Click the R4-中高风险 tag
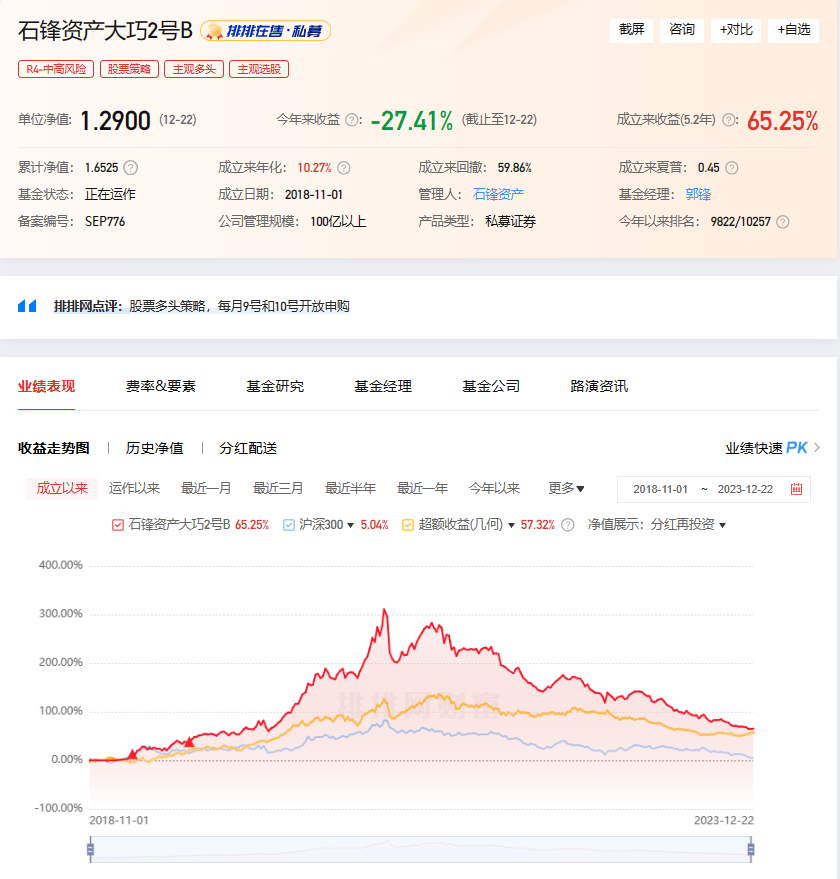 [56, 69]
